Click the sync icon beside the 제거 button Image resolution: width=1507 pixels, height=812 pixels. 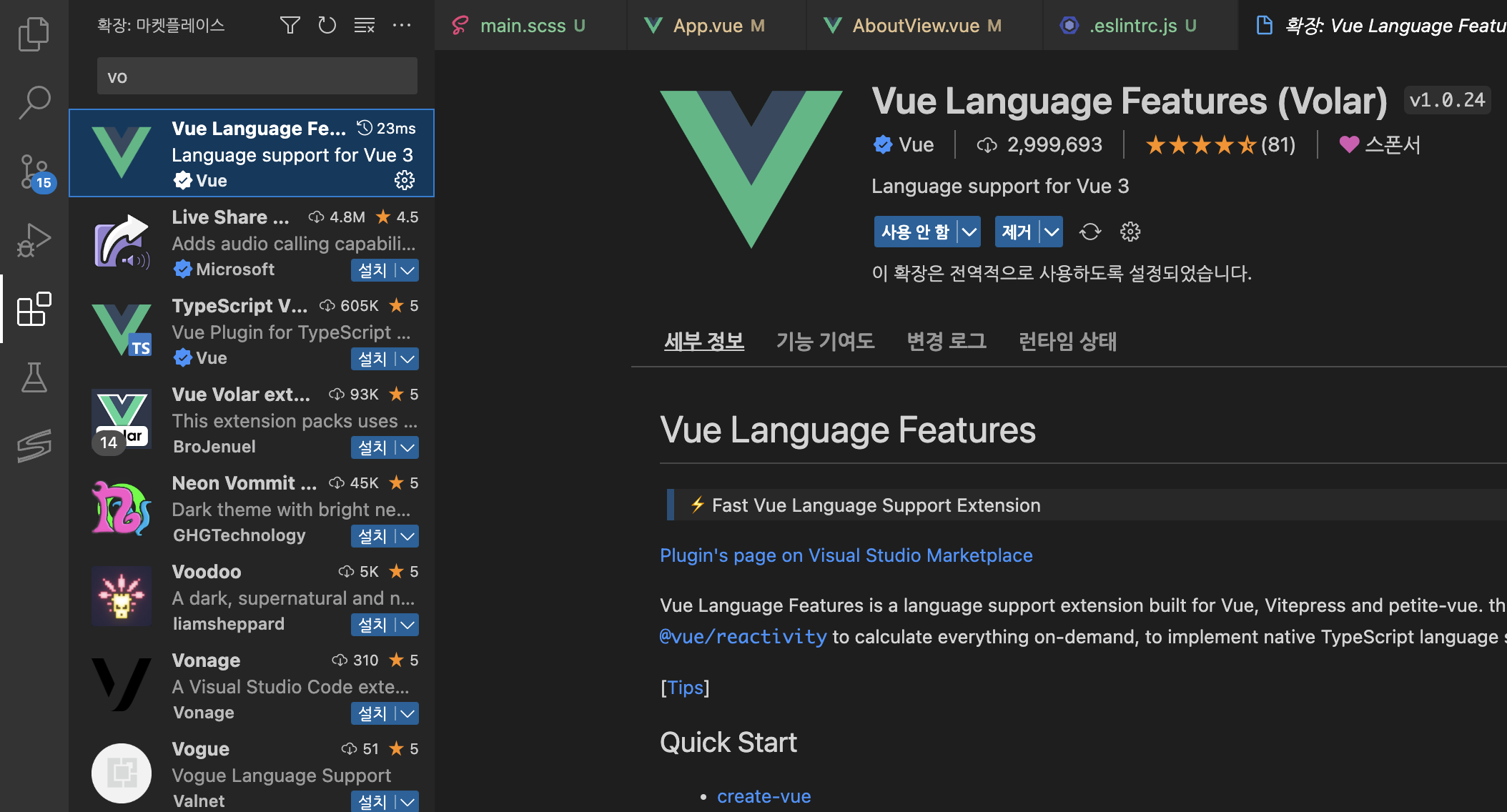[1090, 232]
